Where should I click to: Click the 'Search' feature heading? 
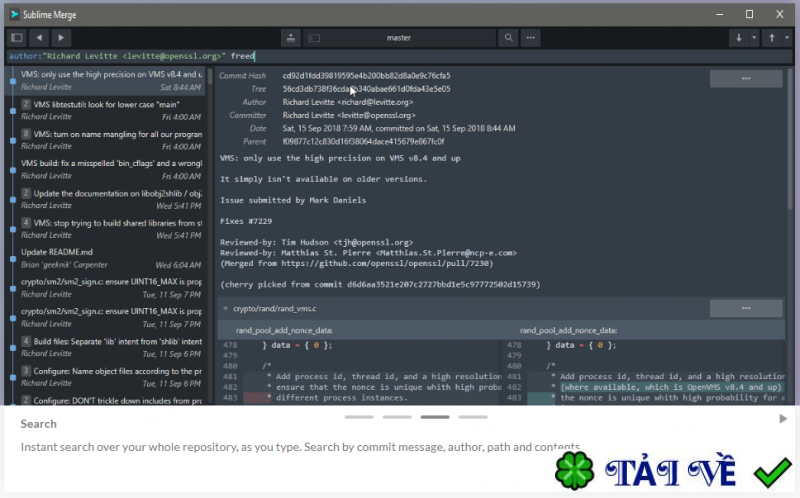tap(38, 424)
